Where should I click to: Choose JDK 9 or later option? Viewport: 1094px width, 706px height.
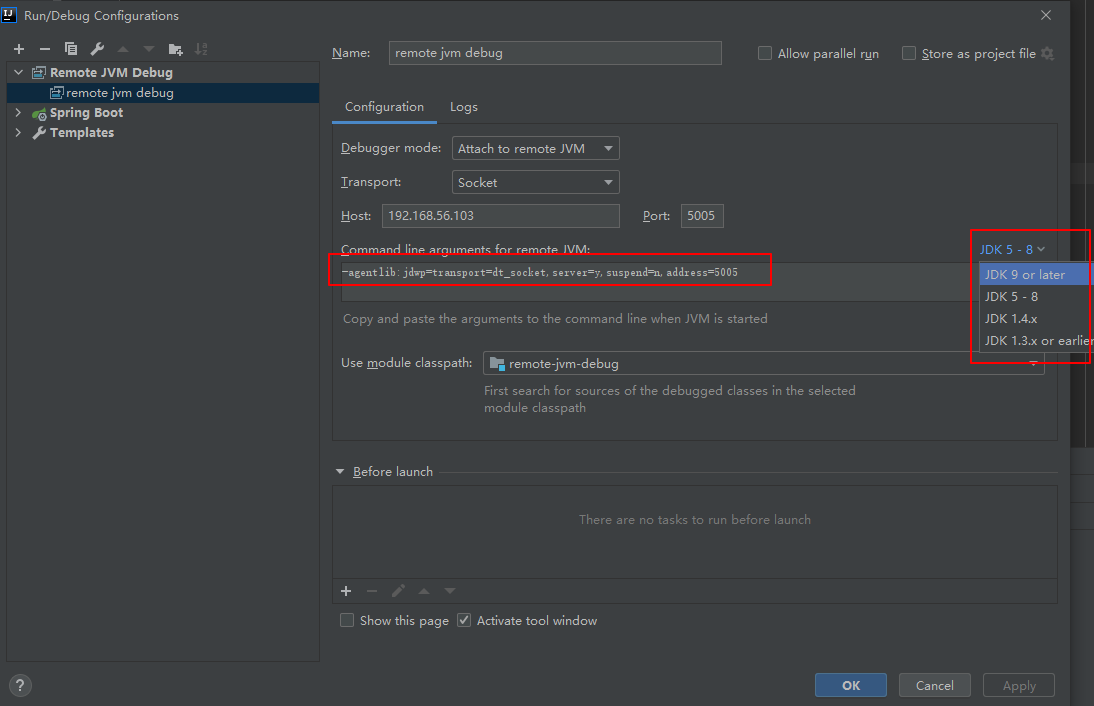point(1036,275)
